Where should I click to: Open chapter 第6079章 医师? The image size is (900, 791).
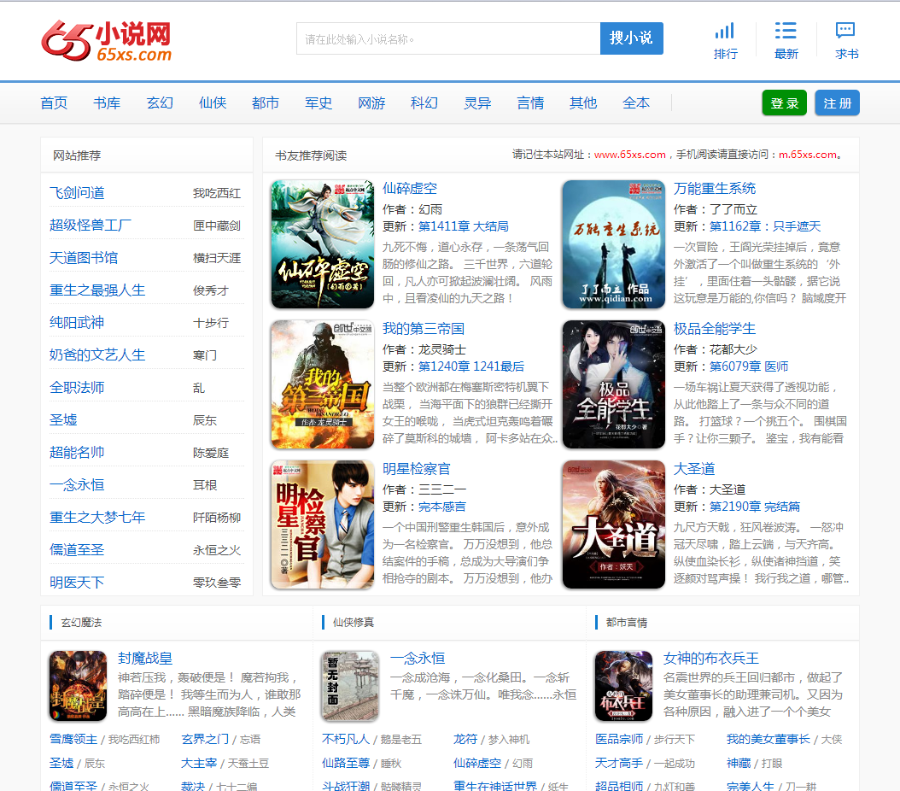point(748,366)
